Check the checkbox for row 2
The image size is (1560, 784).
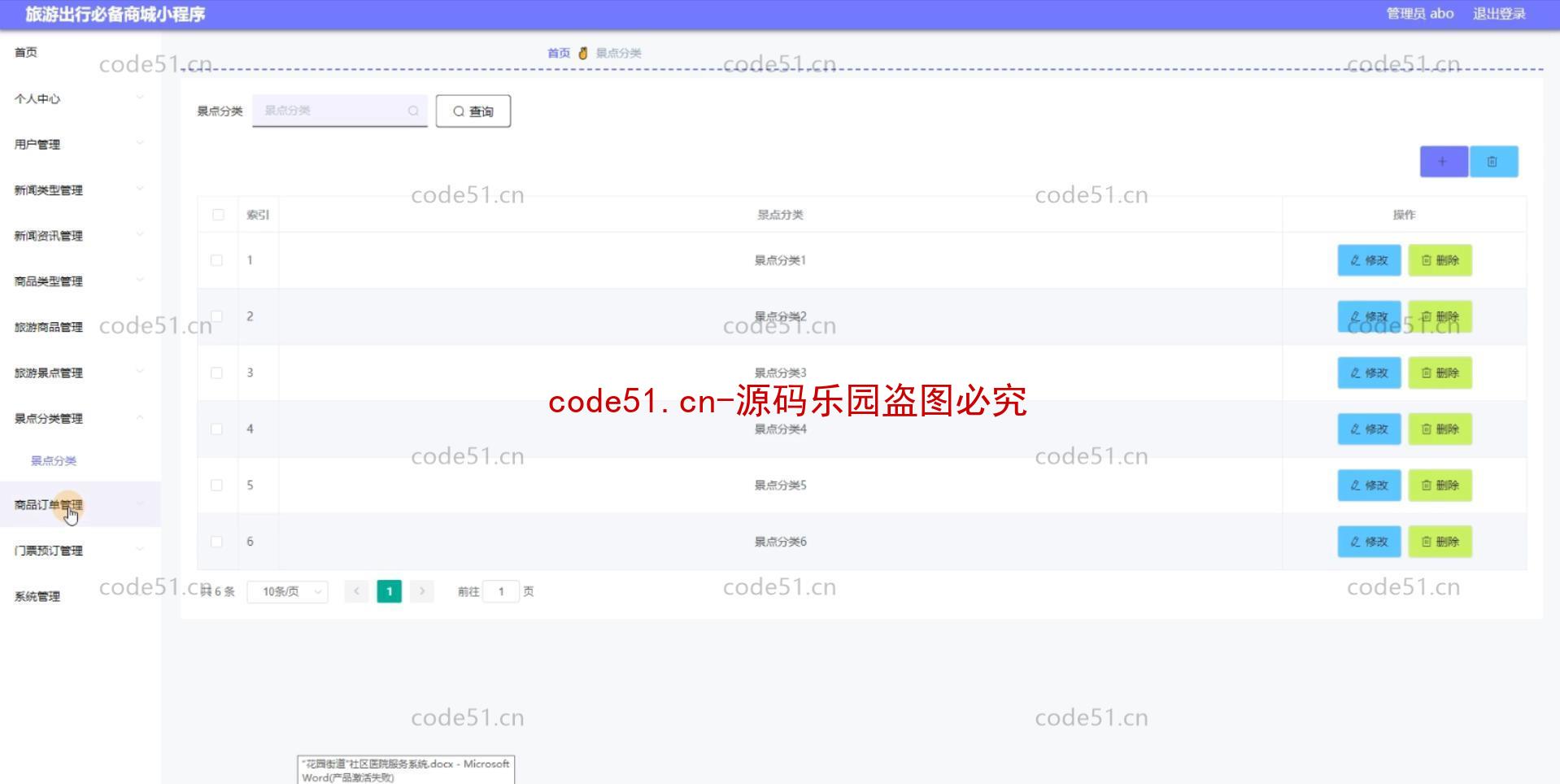216,316
